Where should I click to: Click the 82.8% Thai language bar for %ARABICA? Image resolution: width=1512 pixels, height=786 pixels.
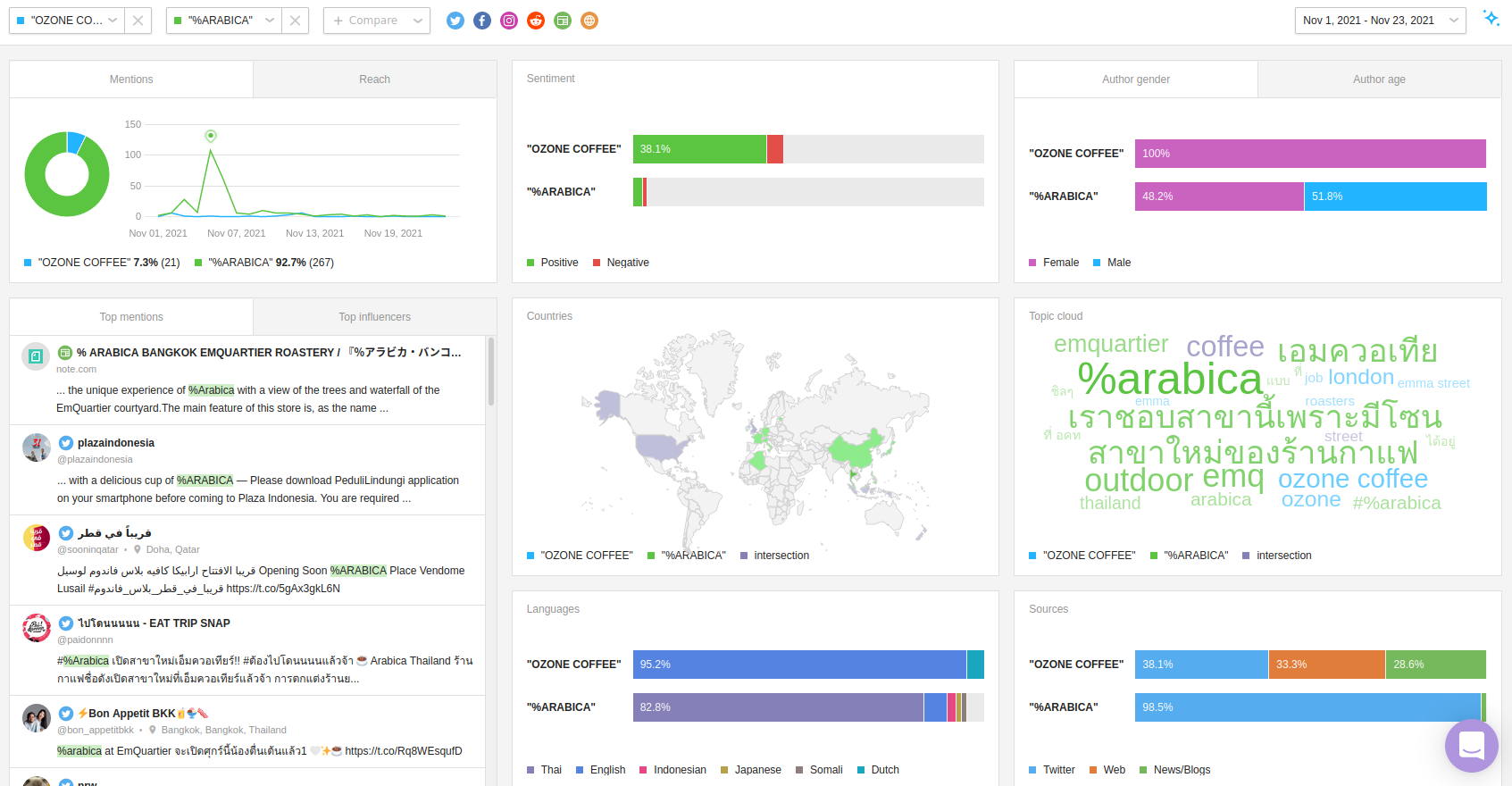point(778,707)
